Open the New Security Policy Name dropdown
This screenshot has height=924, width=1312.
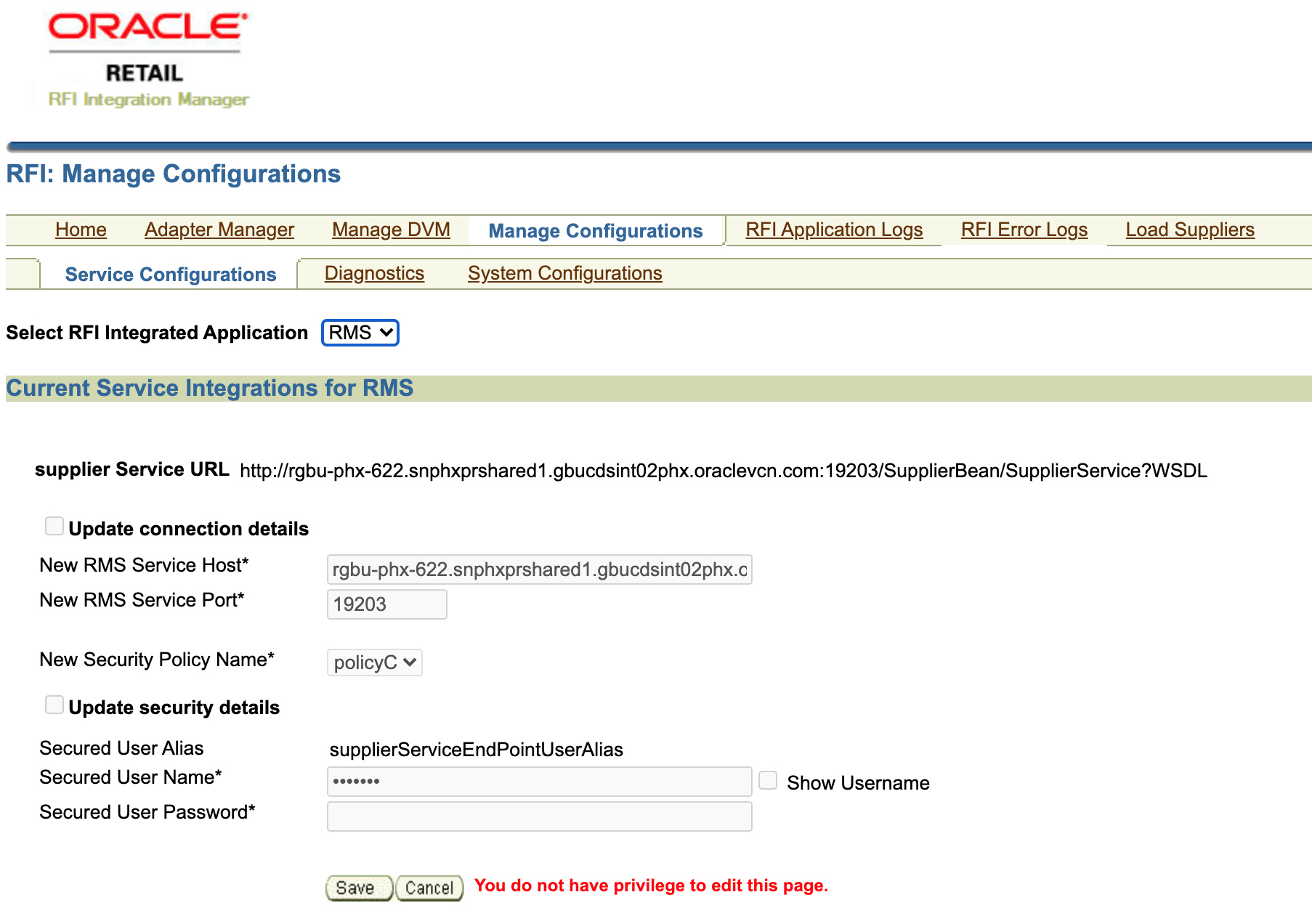point(374,662)
